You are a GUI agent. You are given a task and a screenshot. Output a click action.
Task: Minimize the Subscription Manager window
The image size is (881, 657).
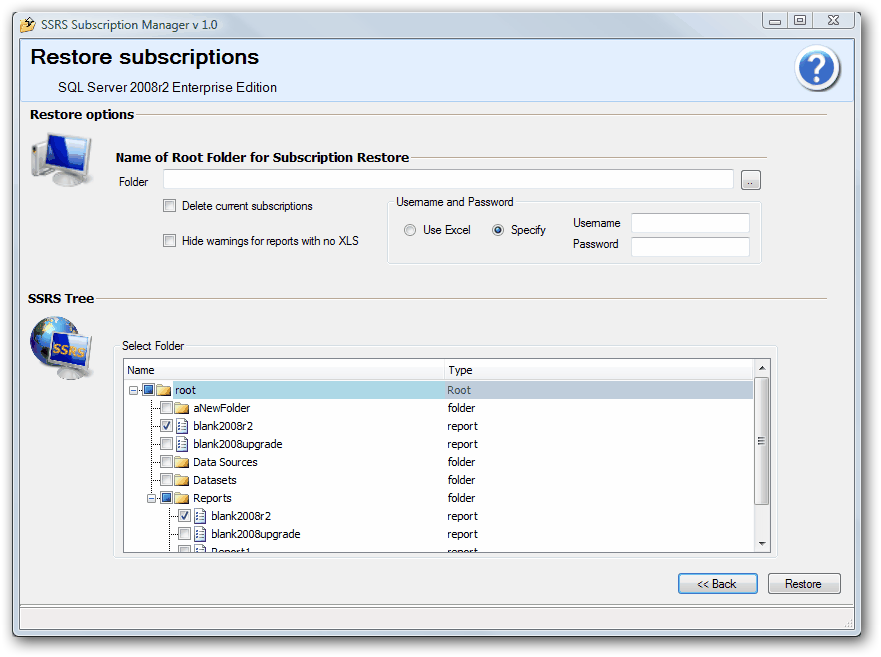coord(775,21)
